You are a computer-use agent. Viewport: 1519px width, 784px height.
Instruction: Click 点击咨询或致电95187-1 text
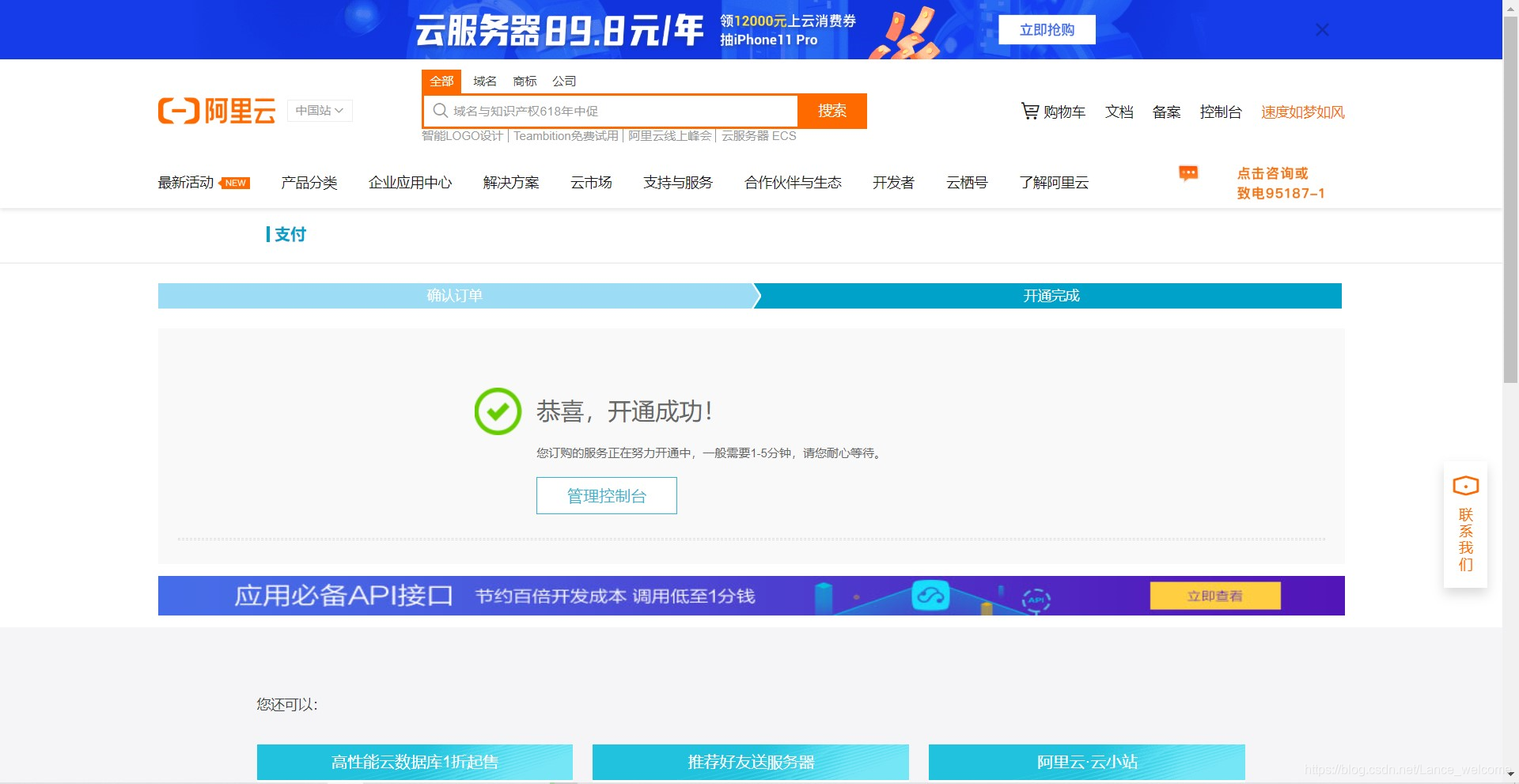click(x=1281, y=183)
